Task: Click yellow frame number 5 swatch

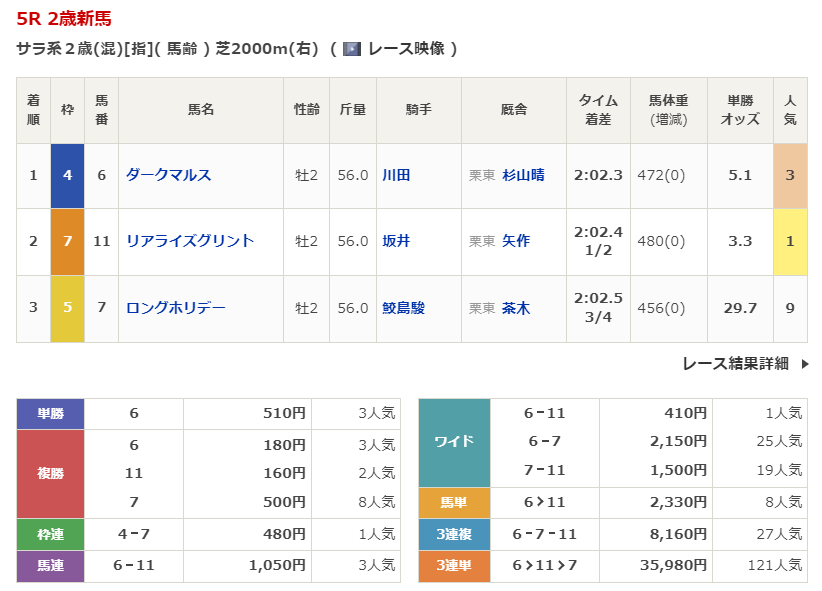Action: pos(67,308)
